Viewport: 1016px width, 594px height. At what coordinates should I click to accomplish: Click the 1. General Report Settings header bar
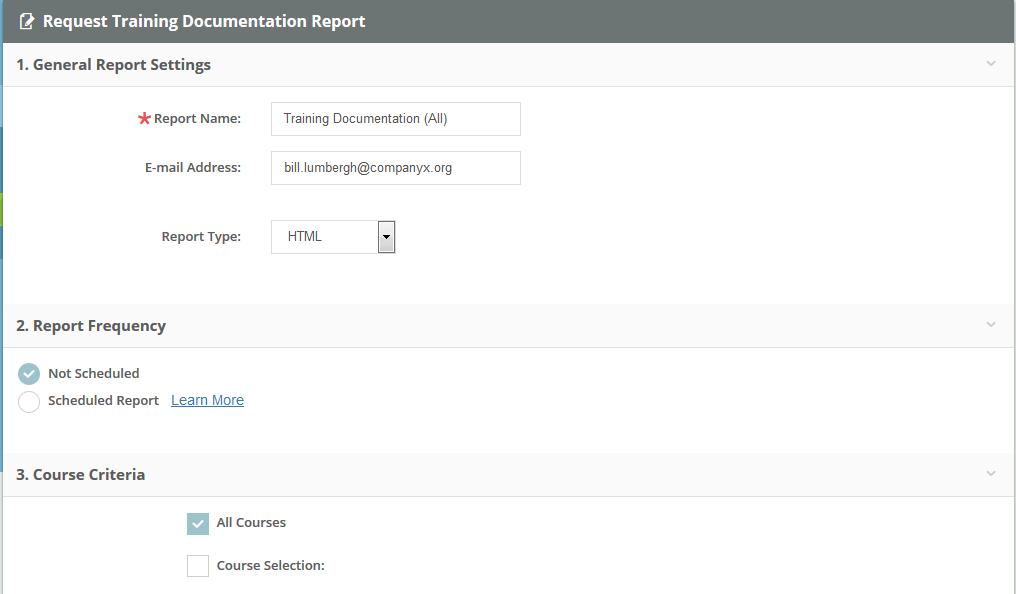pyautogui.click(x=113, y=63)
